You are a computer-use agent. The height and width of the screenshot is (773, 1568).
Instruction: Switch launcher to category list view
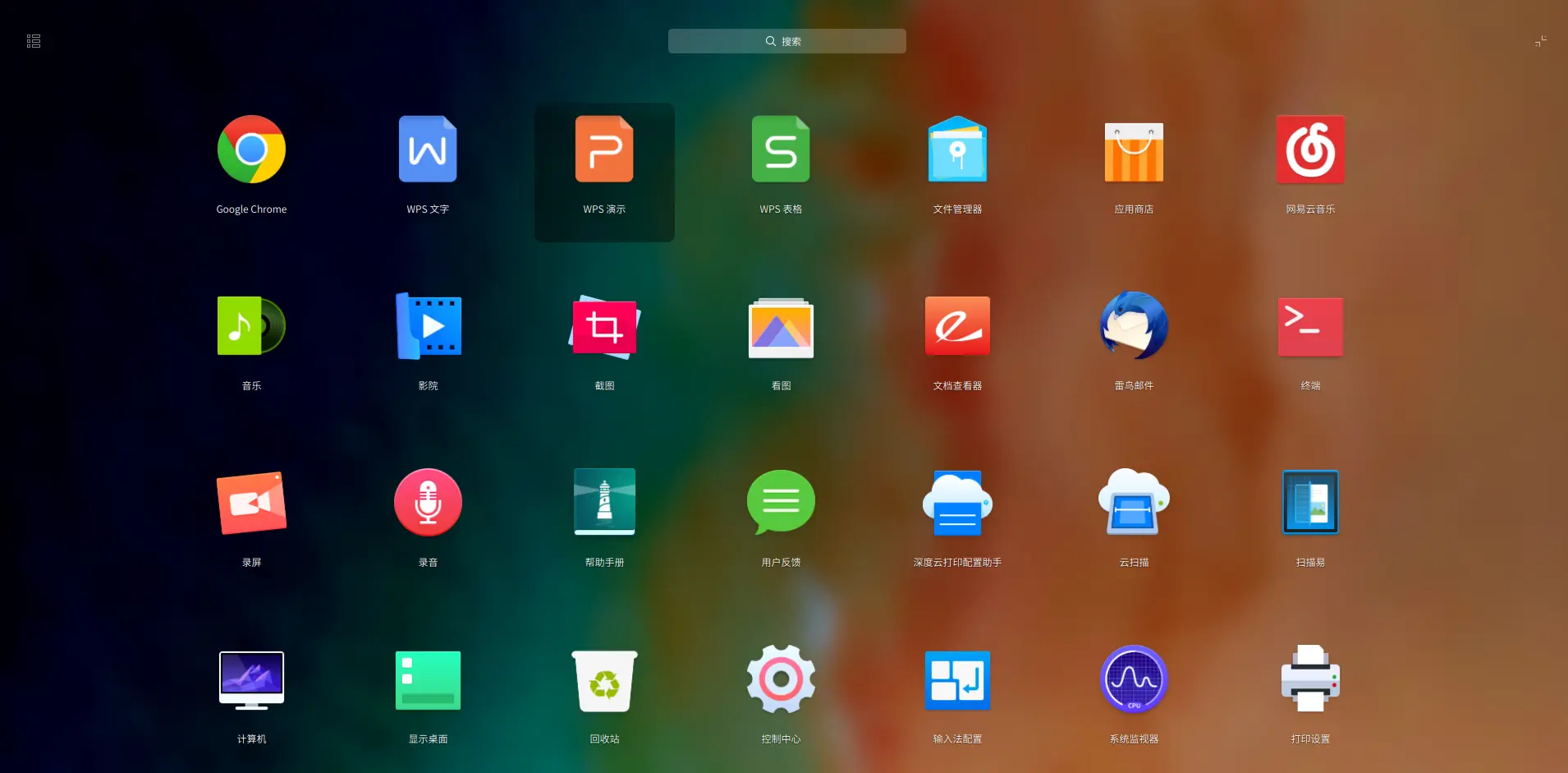tap(33, 40)
